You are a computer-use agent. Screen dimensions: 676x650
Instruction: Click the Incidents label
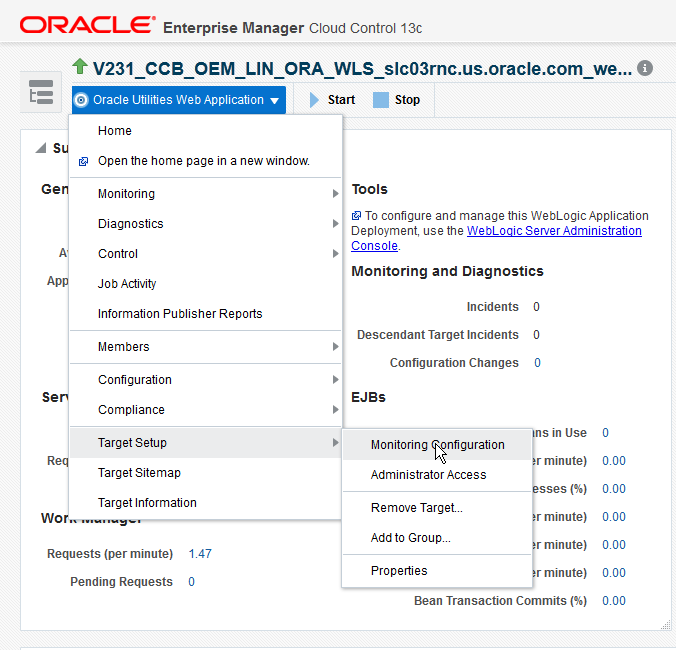[492, 307]
